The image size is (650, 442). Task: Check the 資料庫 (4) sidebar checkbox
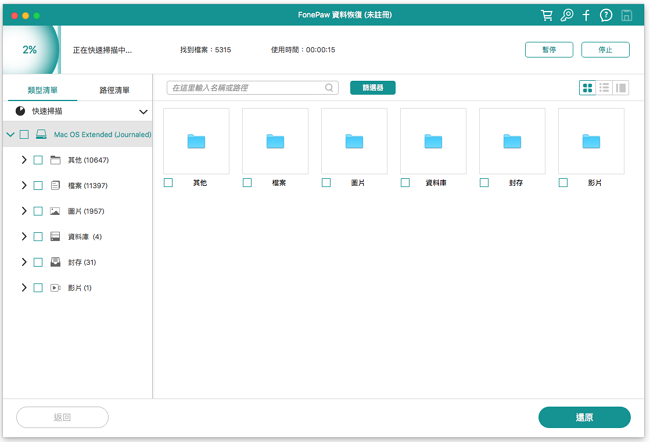tap(38, 236)
